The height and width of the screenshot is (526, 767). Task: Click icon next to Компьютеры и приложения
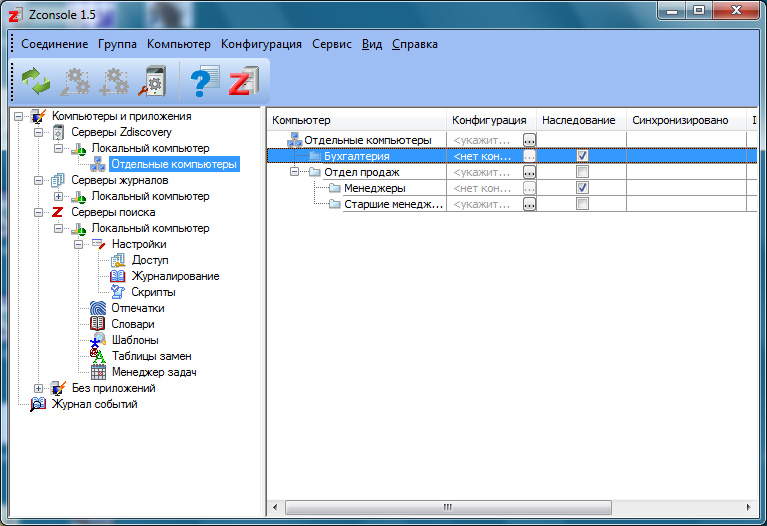[38, 116]
